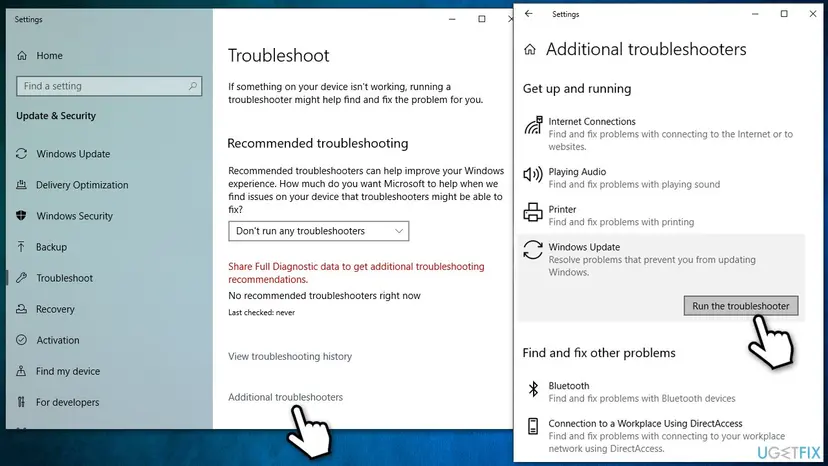828x466 pixels.
Task: Maximize the Troubleshoot Settings window
Action: click(x=482, y=19)
